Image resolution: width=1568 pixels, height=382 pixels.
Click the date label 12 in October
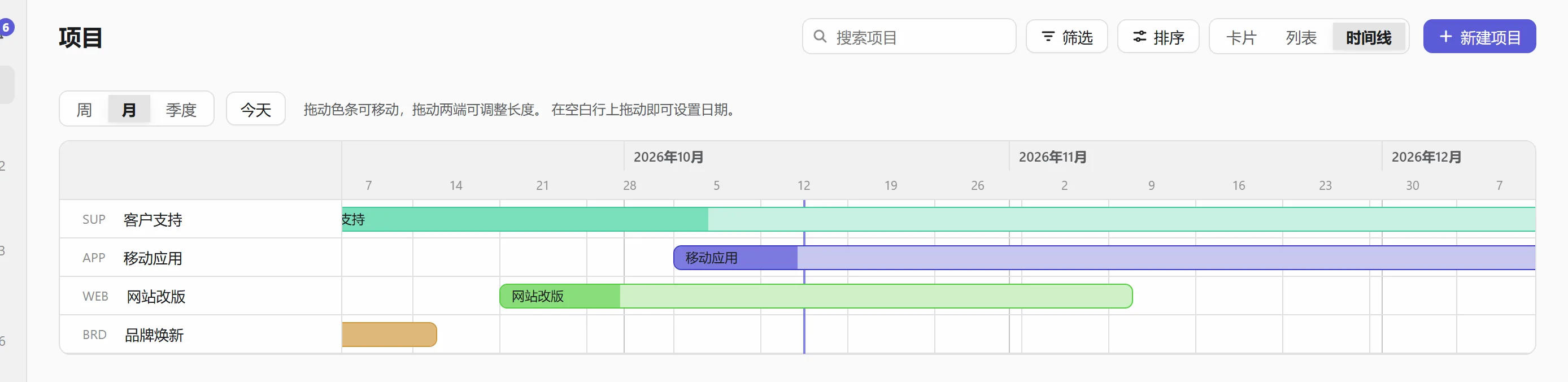coord(803,185)
